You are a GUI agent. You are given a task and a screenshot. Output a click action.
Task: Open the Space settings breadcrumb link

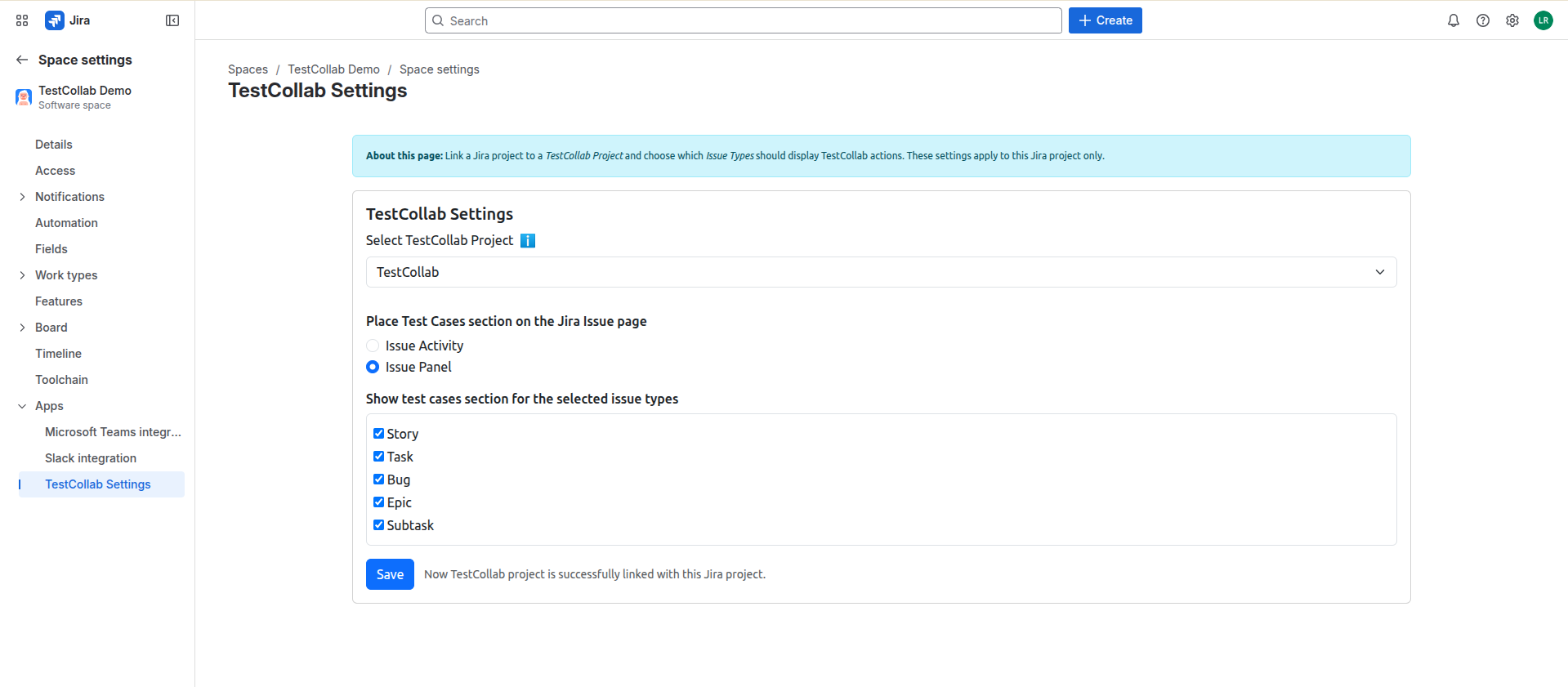(440, 69)
